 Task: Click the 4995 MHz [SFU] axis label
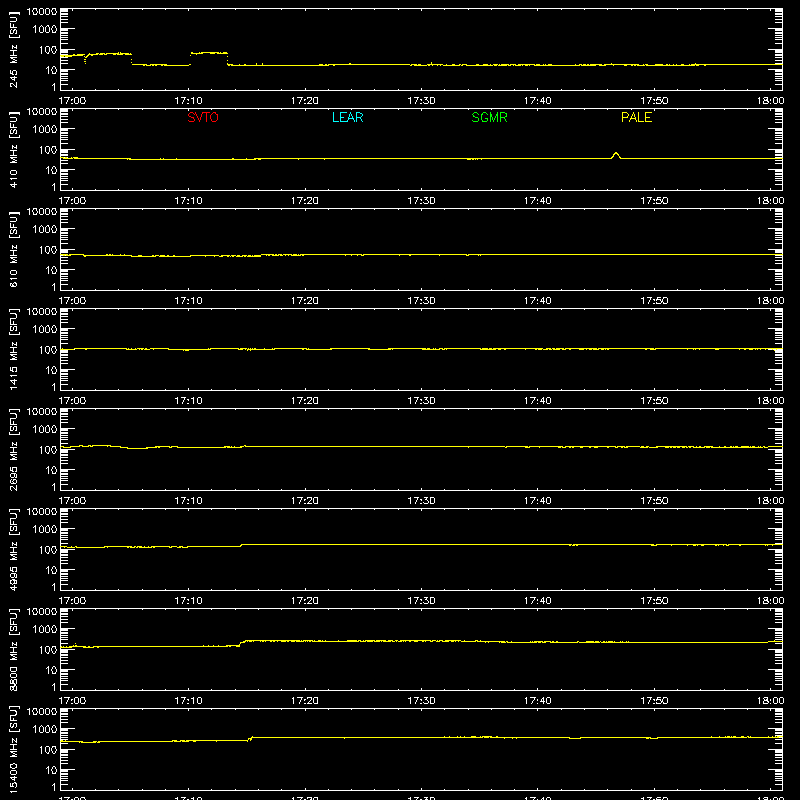tap(14, 549)
